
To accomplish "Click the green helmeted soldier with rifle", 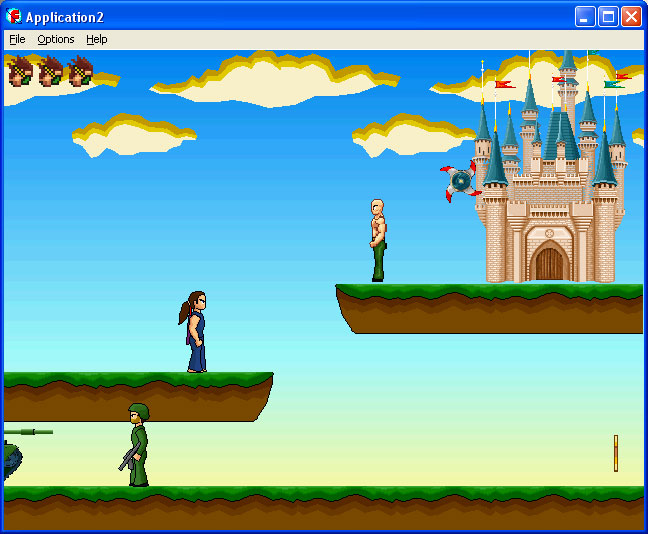I will click(137, 445).
